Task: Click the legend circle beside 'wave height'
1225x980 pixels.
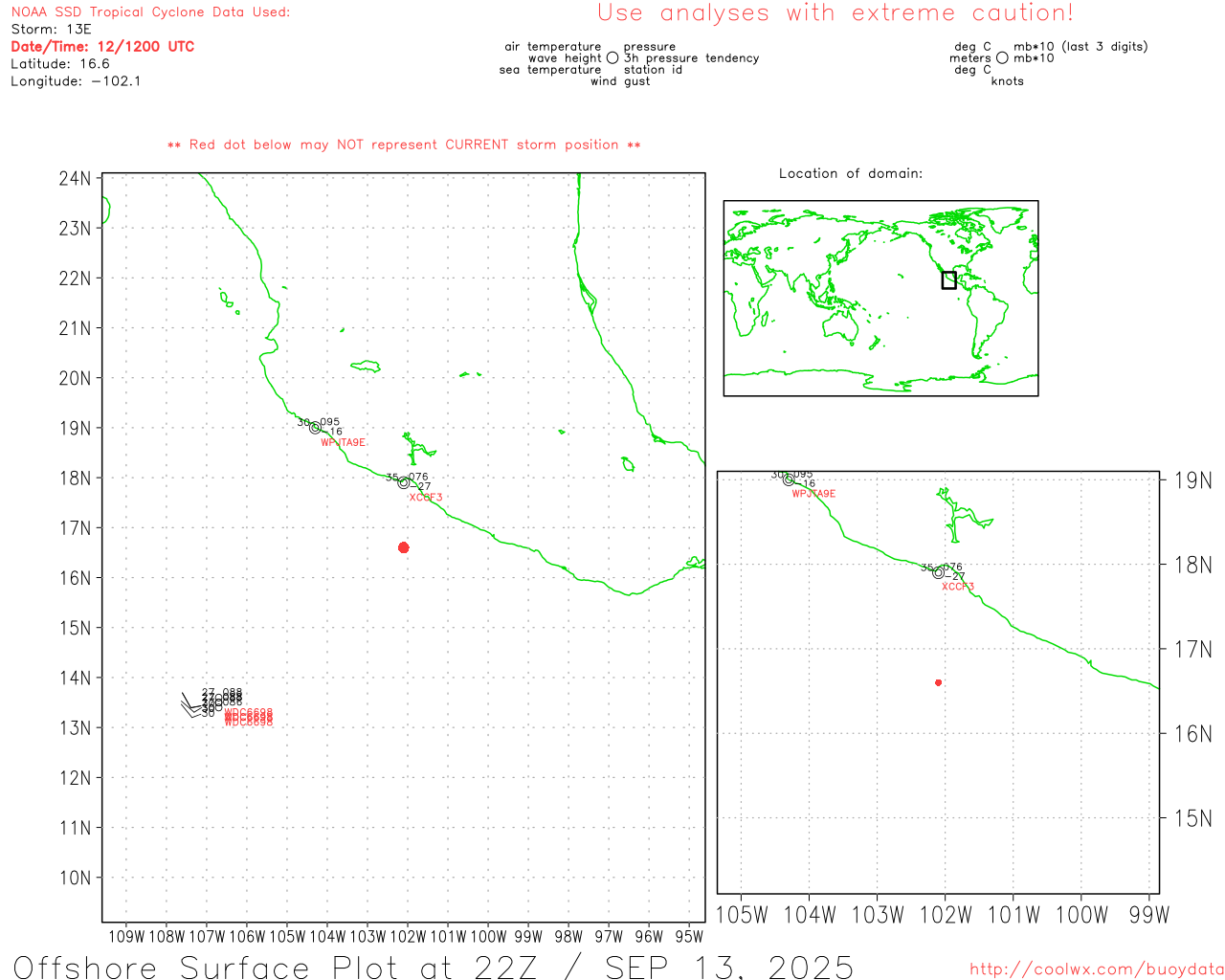Action: coord(612,58)
